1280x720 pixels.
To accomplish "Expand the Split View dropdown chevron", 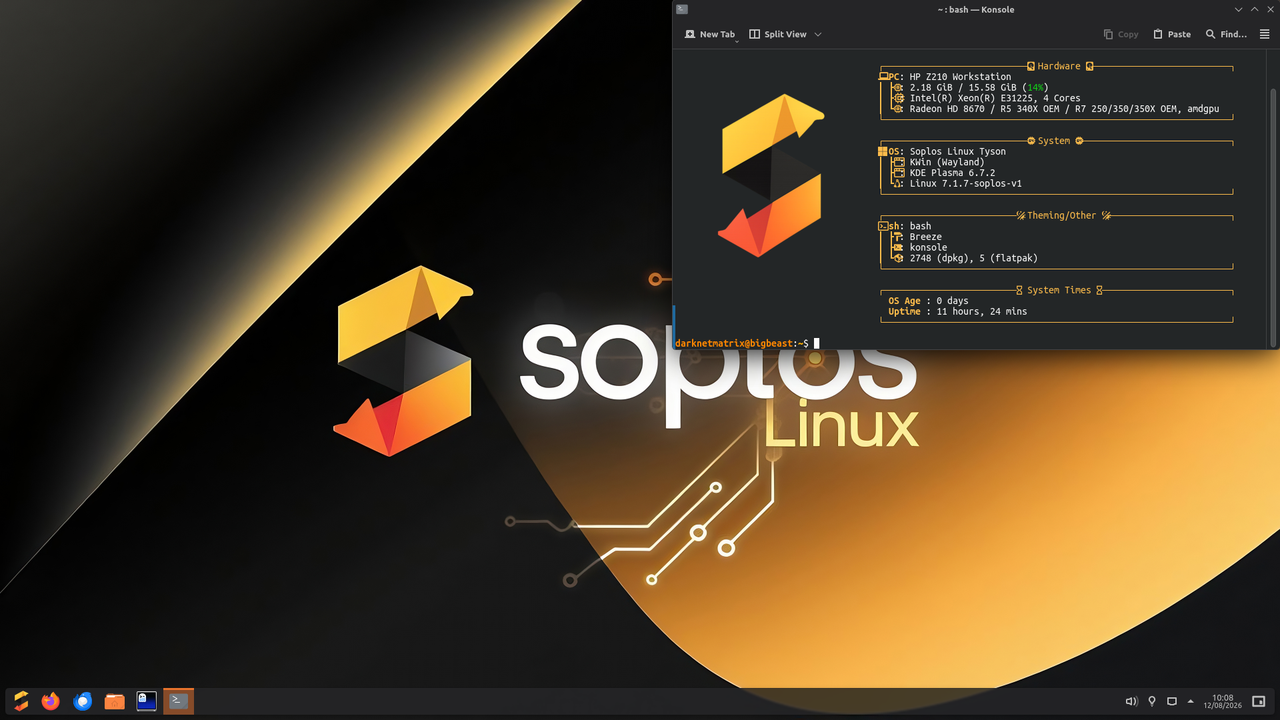I will [x=818, y=34].
